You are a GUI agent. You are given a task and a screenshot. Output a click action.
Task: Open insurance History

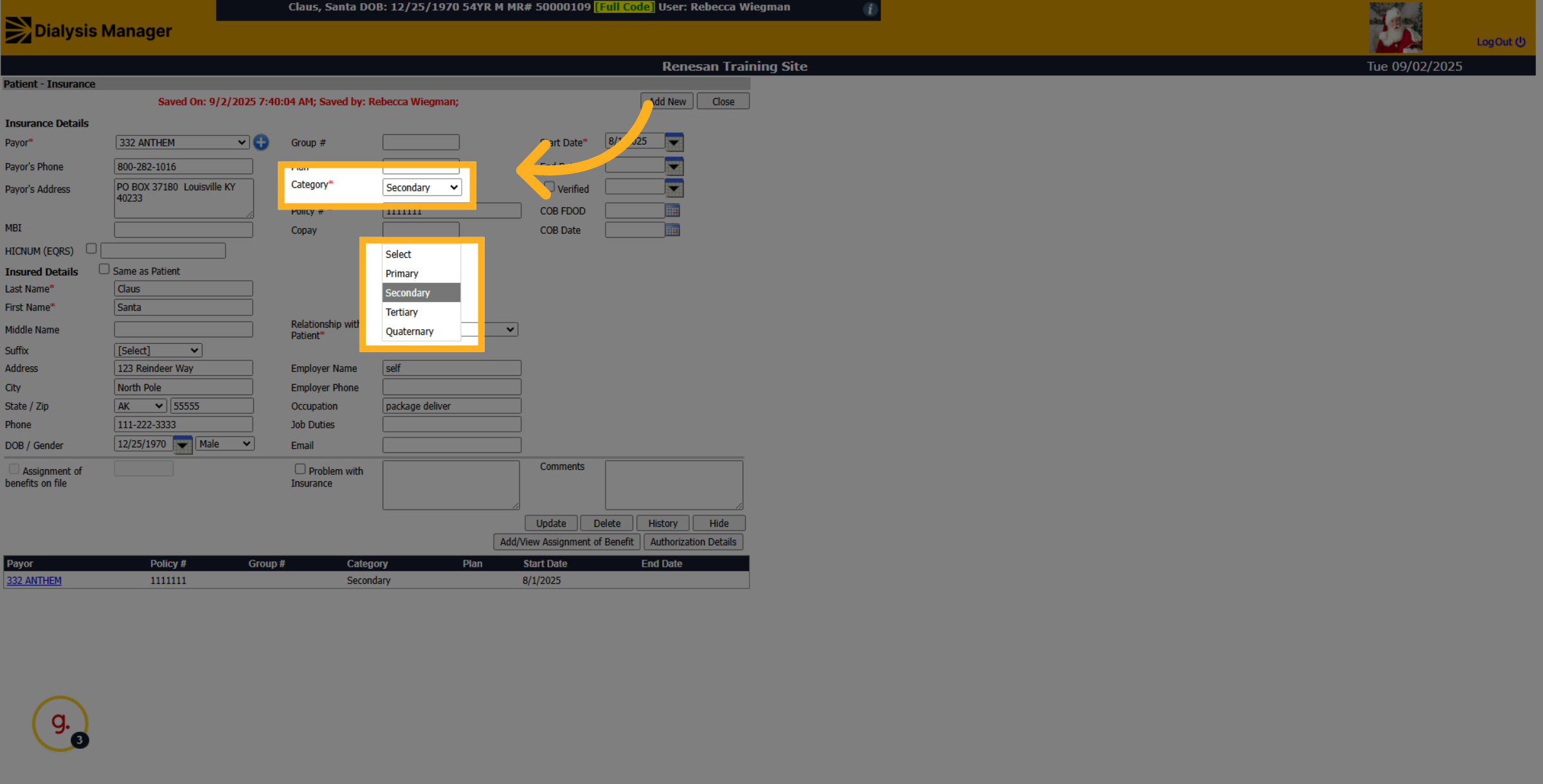tap(663, 523)
